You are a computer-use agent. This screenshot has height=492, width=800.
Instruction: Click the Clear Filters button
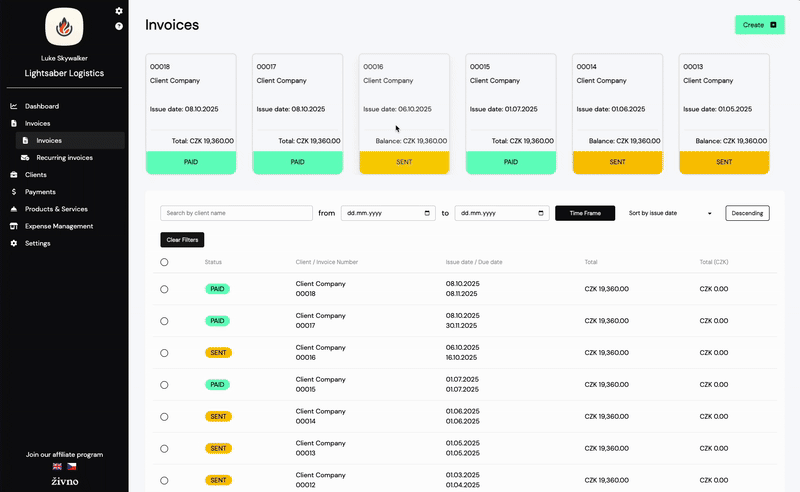click(x=181, y=240)
